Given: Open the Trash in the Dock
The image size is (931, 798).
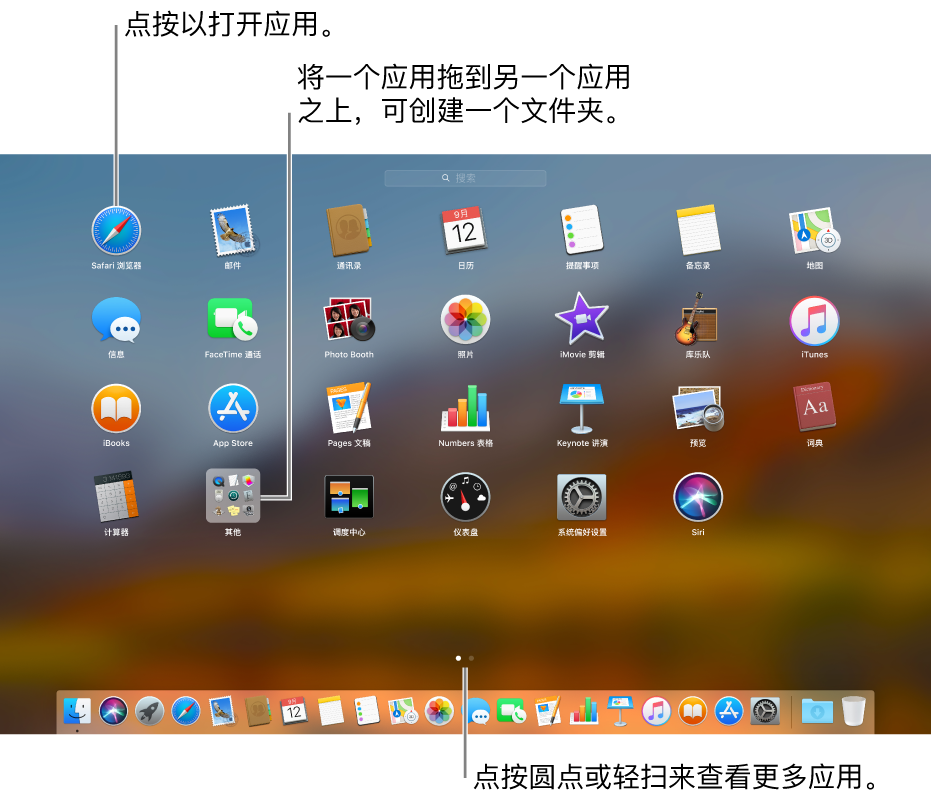Looking at the screenshot, I should point(853,711).
